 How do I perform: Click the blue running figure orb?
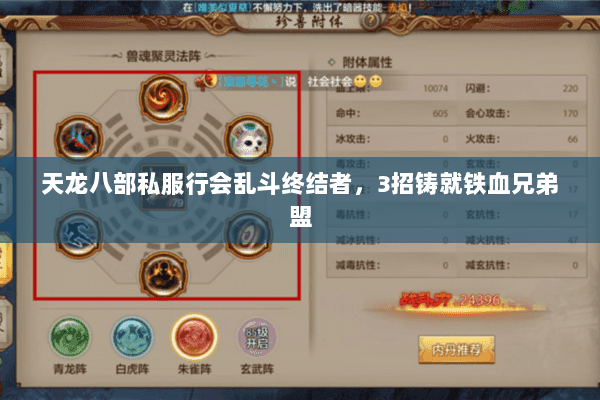(78, 234)
